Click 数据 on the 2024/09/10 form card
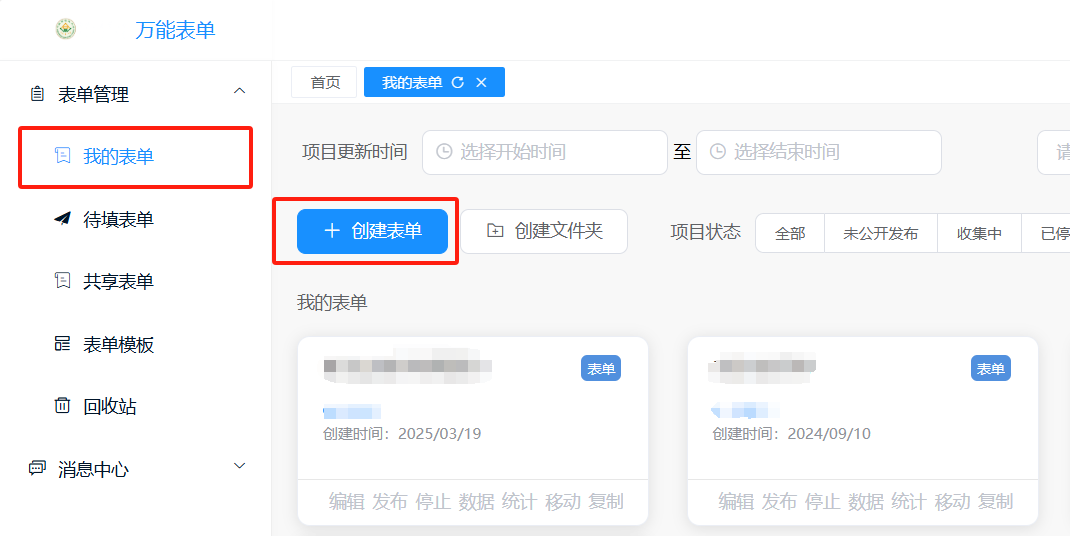Viewport: 1070px width, 536px height. click(866, 502)
